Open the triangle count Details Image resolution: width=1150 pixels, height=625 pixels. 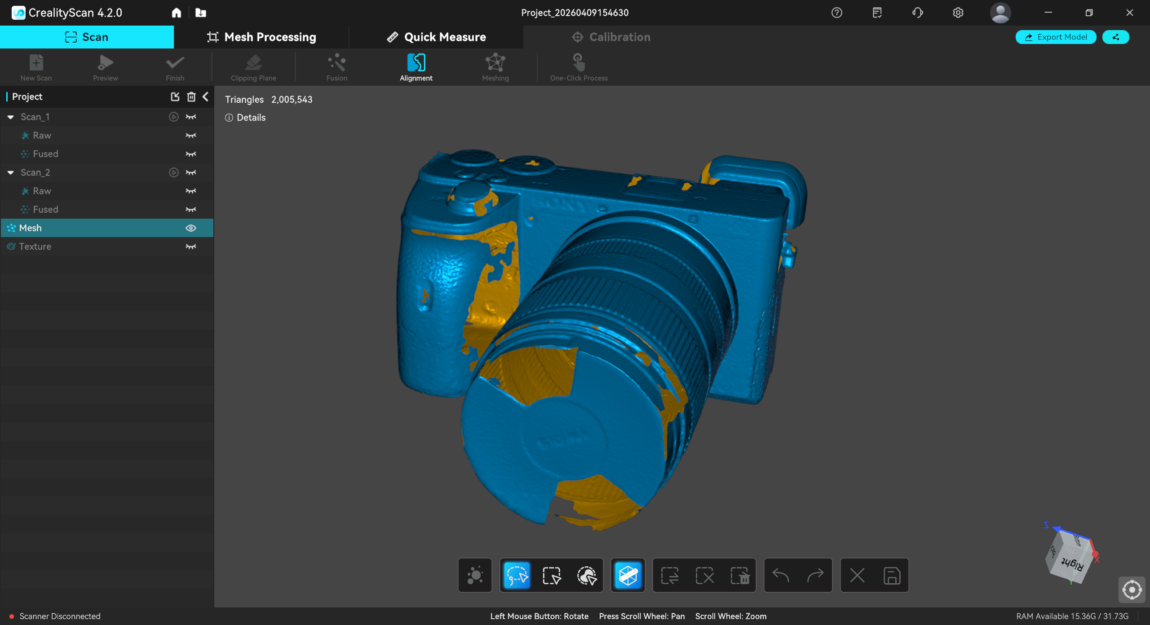tap(246, 118)
